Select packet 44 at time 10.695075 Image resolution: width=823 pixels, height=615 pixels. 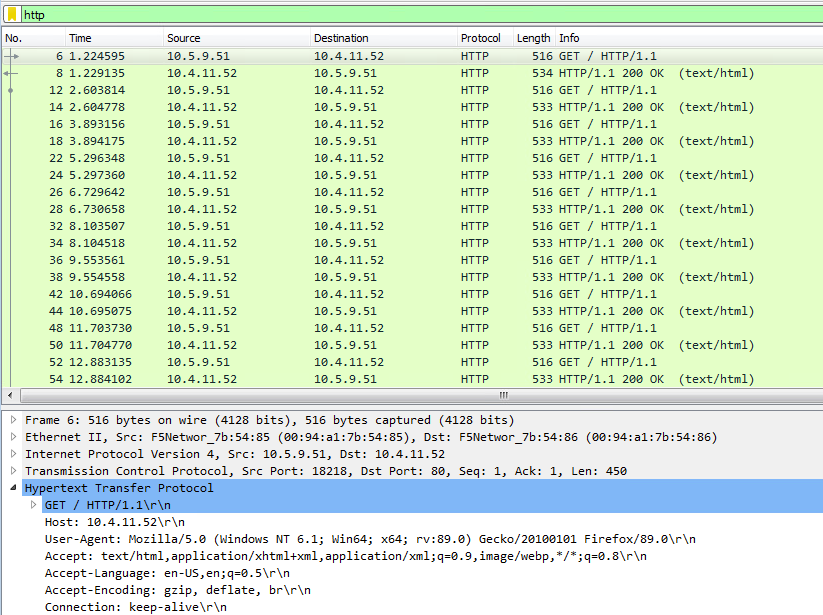click(x=413, y=311)
